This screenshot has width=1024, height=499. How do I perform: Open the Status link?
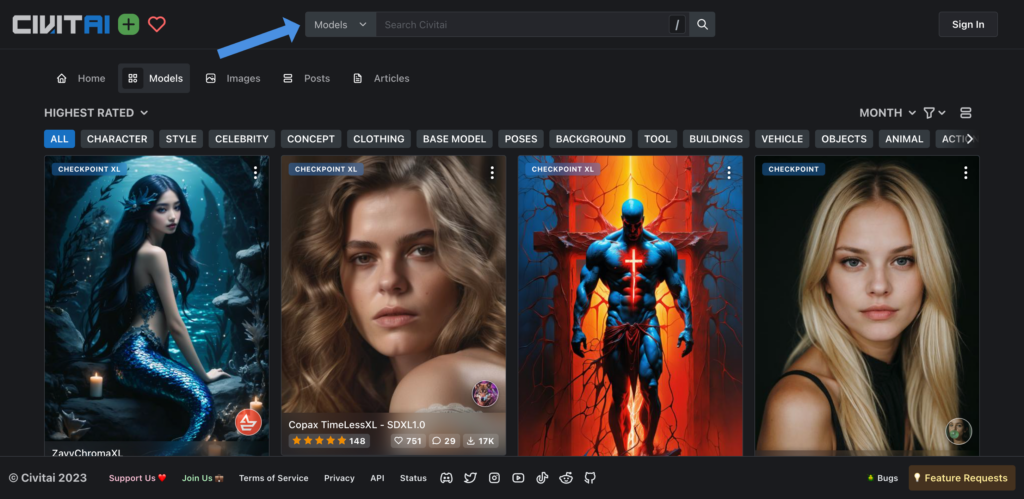point(413,478)
